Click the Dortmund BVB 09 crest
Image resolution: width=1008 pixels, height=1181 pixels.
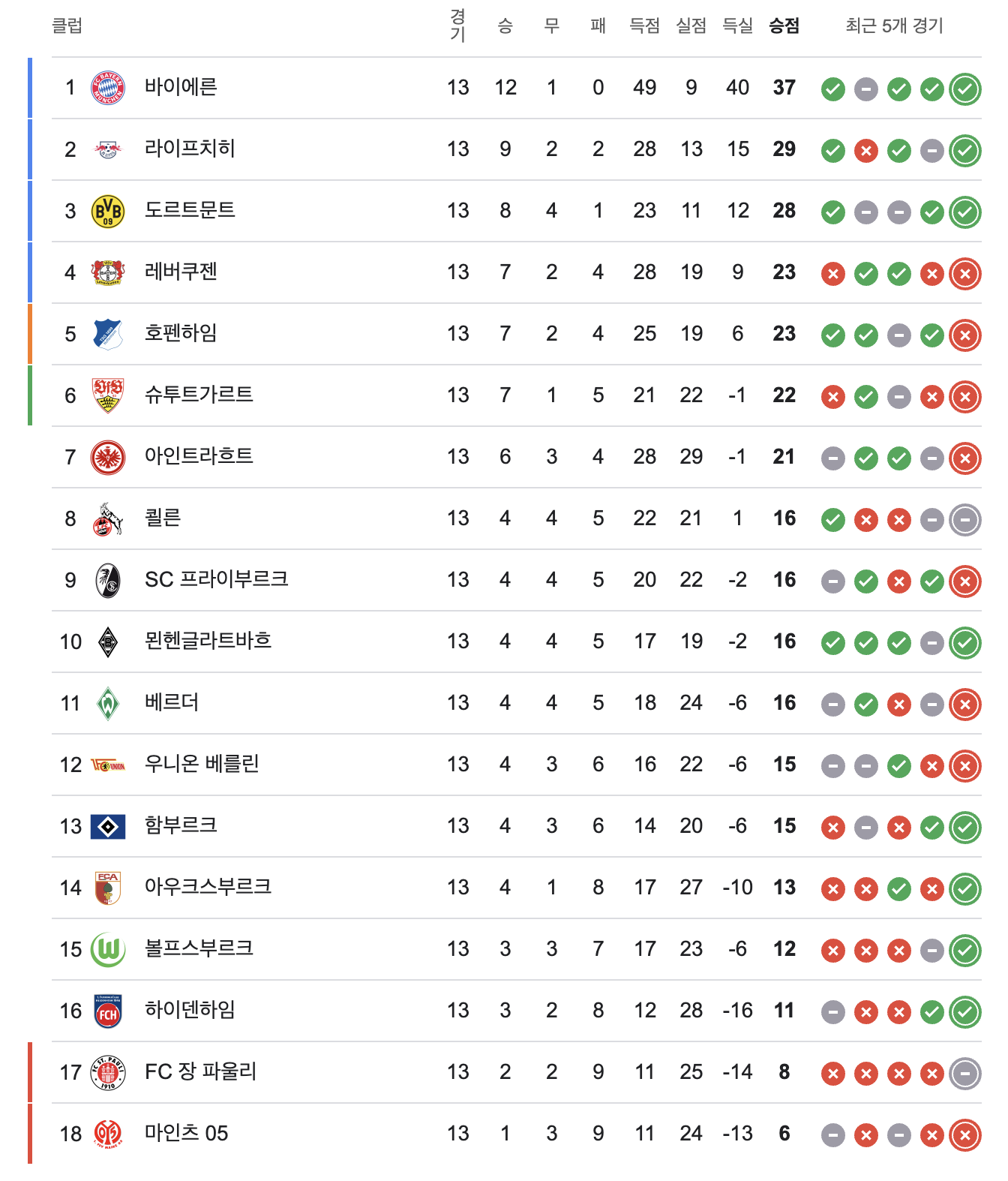(x=108, y=211)
